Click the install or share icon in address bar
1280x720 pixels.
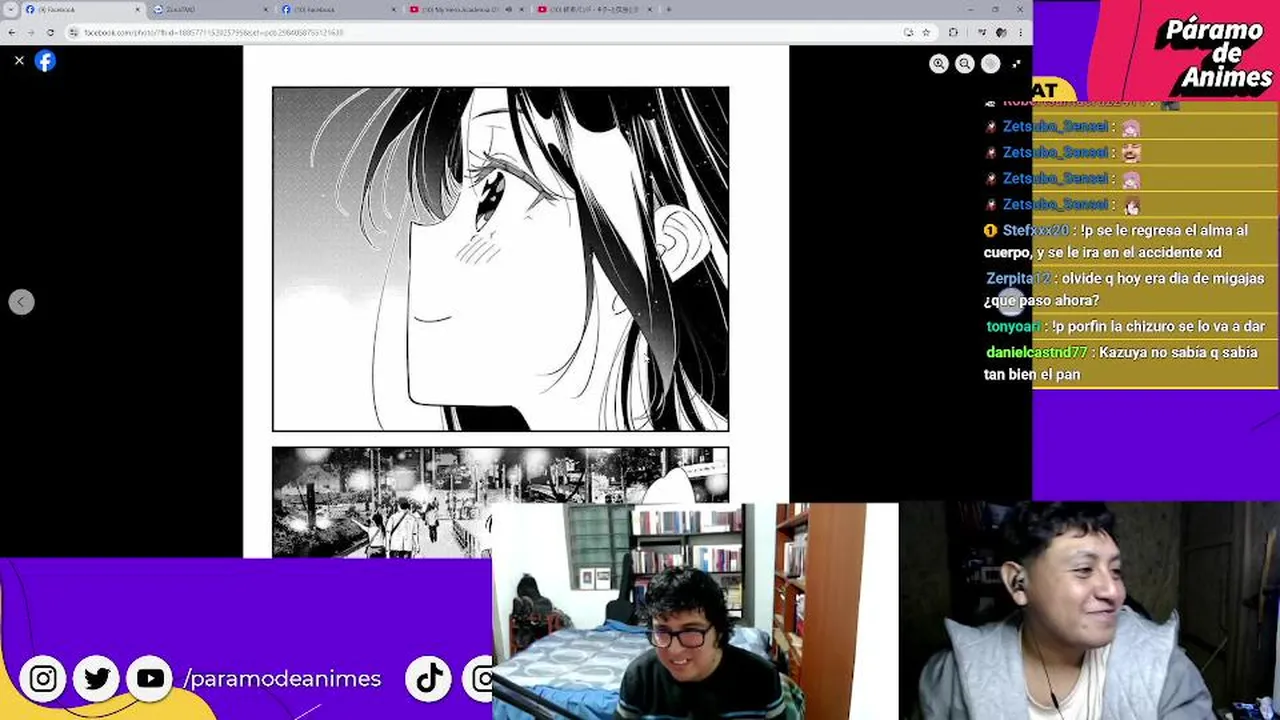point(908,32)
